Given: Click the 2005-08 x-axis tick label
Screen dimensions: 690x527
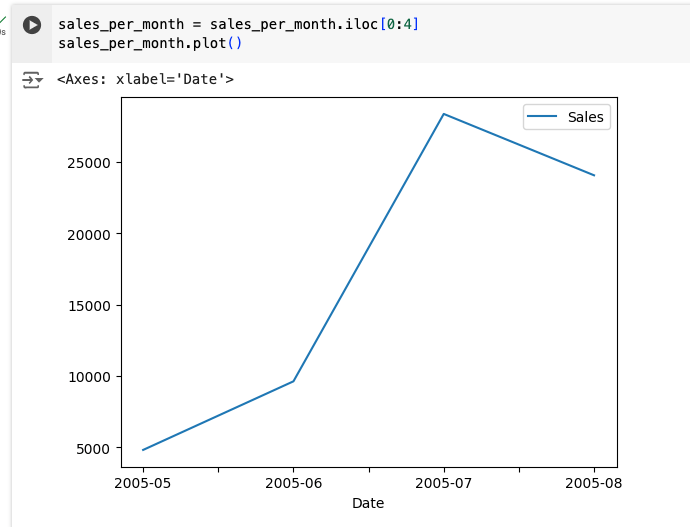Looking at the screenshot, I should point(594,483).
